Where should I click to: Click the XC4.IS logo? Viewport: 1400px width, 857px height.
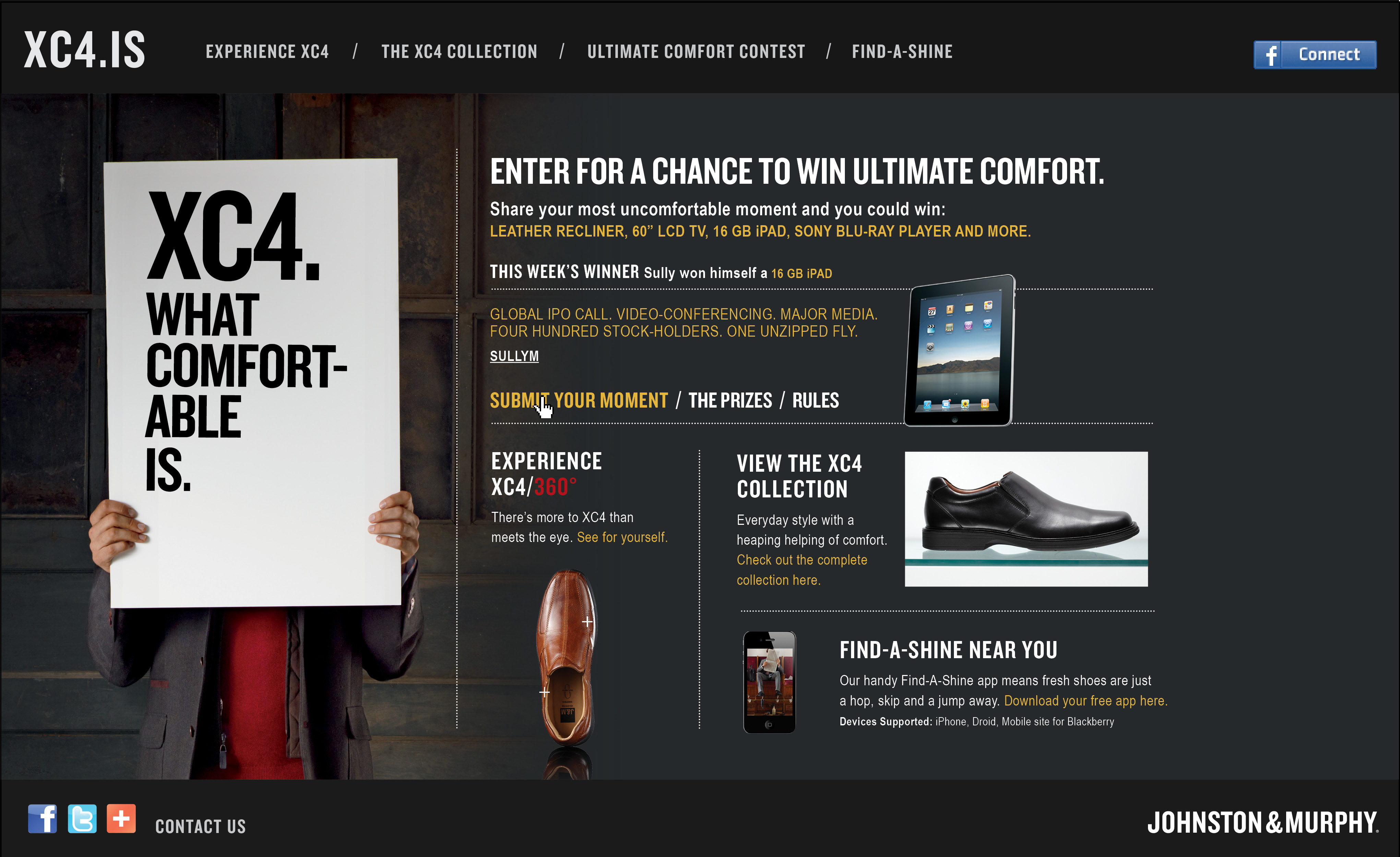[85, 50]
